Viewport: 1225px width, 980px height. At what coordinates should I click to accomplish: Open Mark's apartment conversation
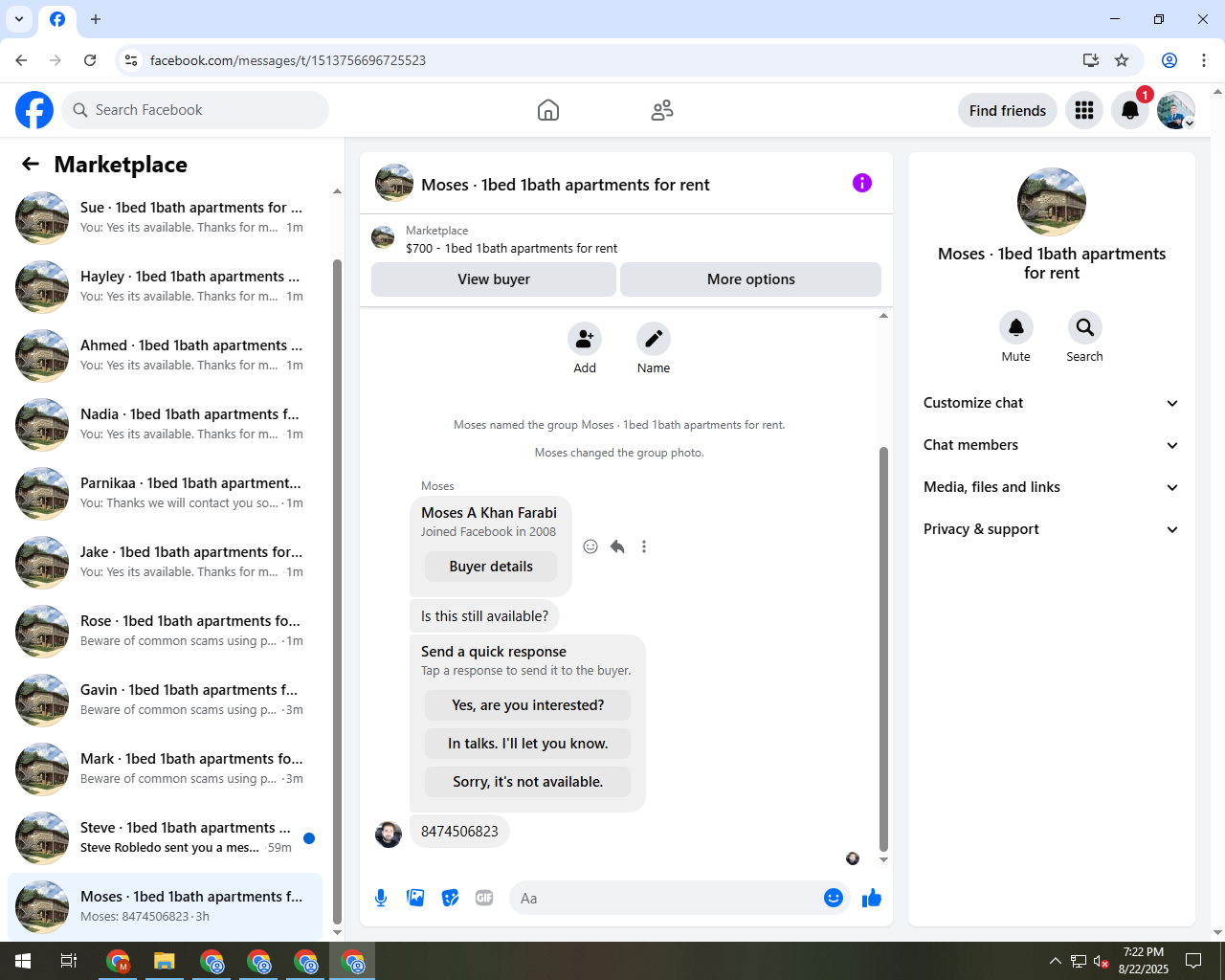click(x=165, y=768)
